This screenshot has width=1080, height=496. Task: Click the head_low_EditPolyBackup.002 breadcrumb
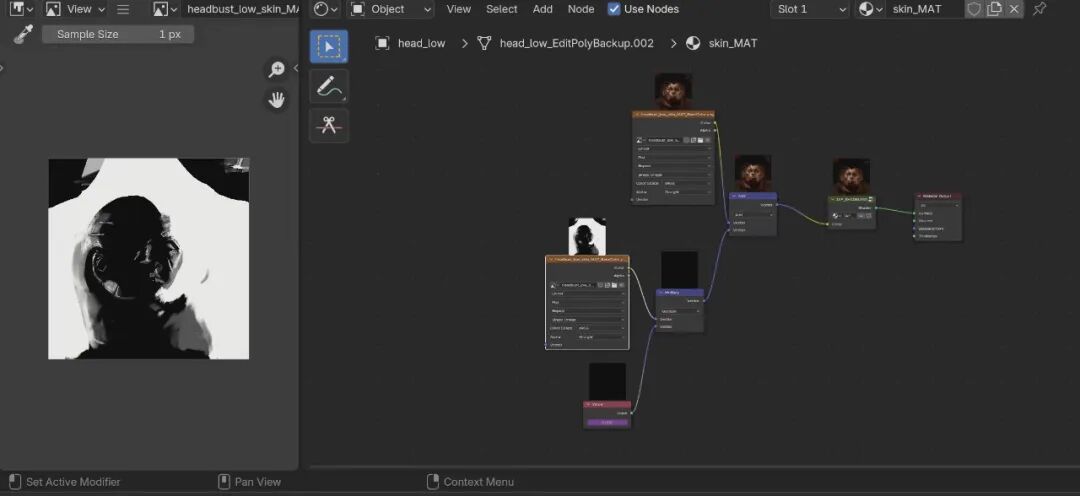(x=577, y=43)
